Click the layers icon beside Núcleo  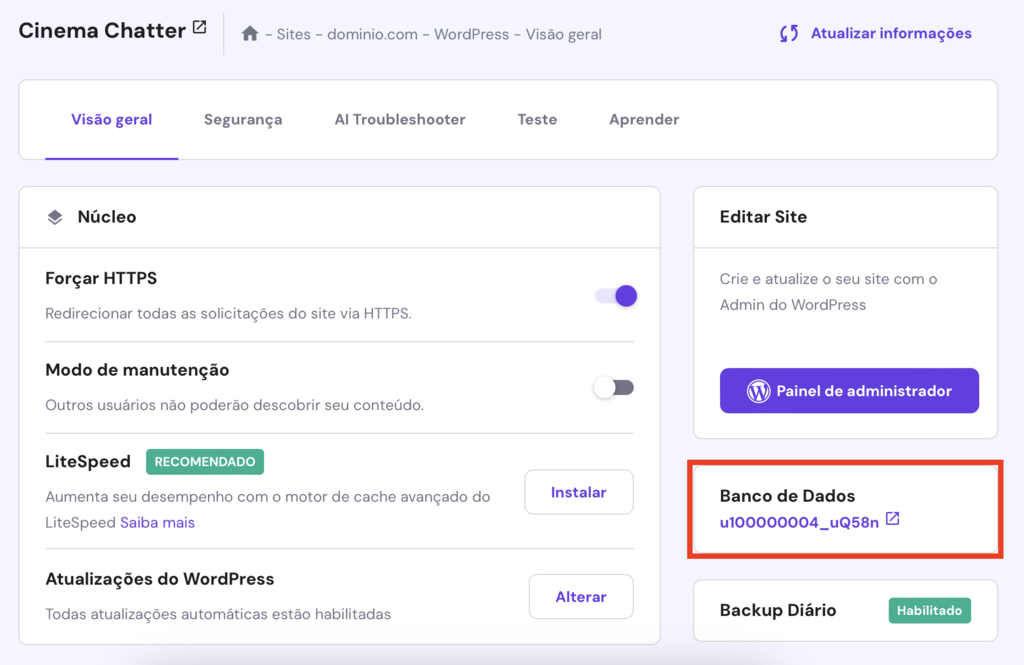click(x=55, y=216)
